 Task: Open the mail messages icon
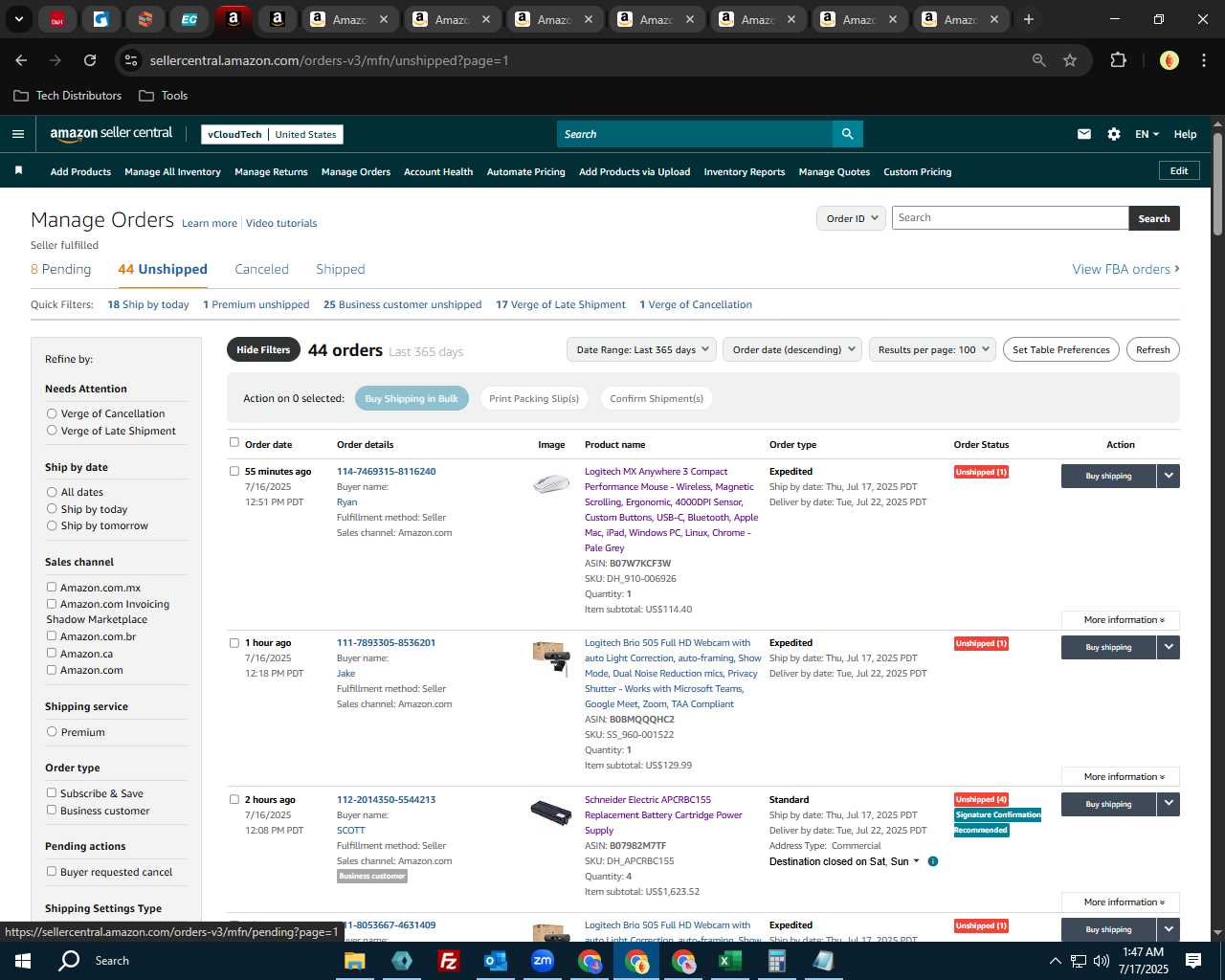(x=1084, y=134)
